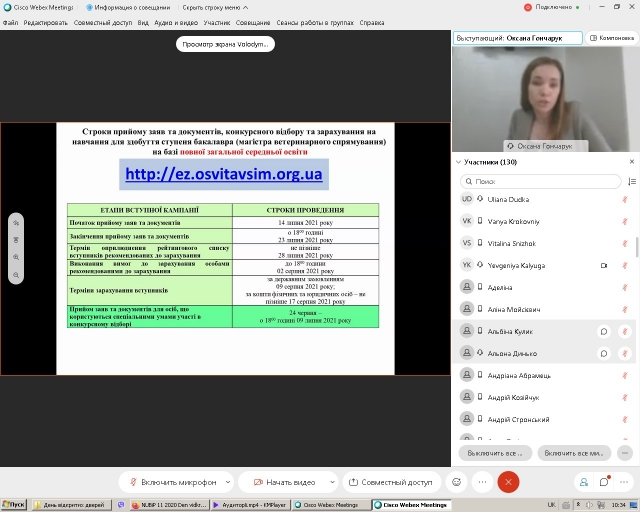Turn on microphone with Включить микрофон
640x512 pixels.
pos(171,482)
